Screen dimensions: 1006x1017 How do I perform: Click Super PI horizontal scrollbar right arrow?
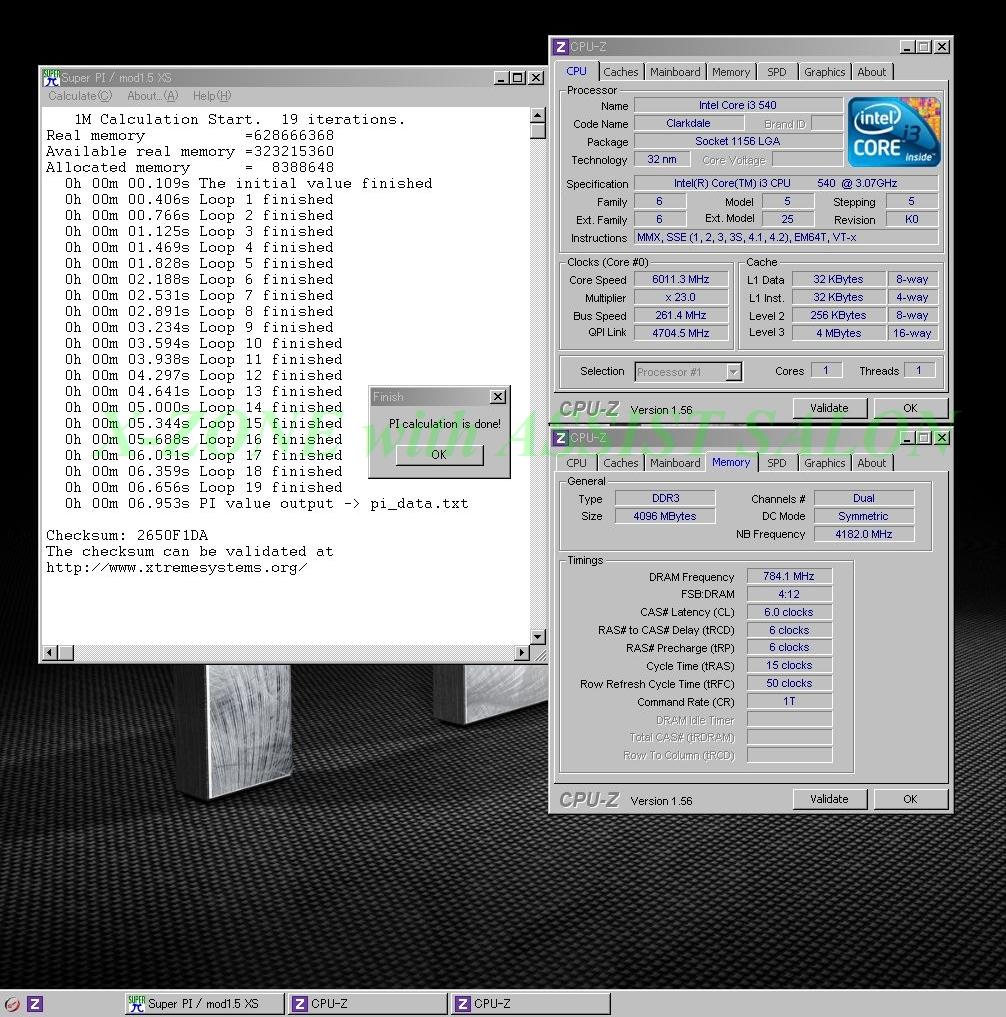pos(522,652)
